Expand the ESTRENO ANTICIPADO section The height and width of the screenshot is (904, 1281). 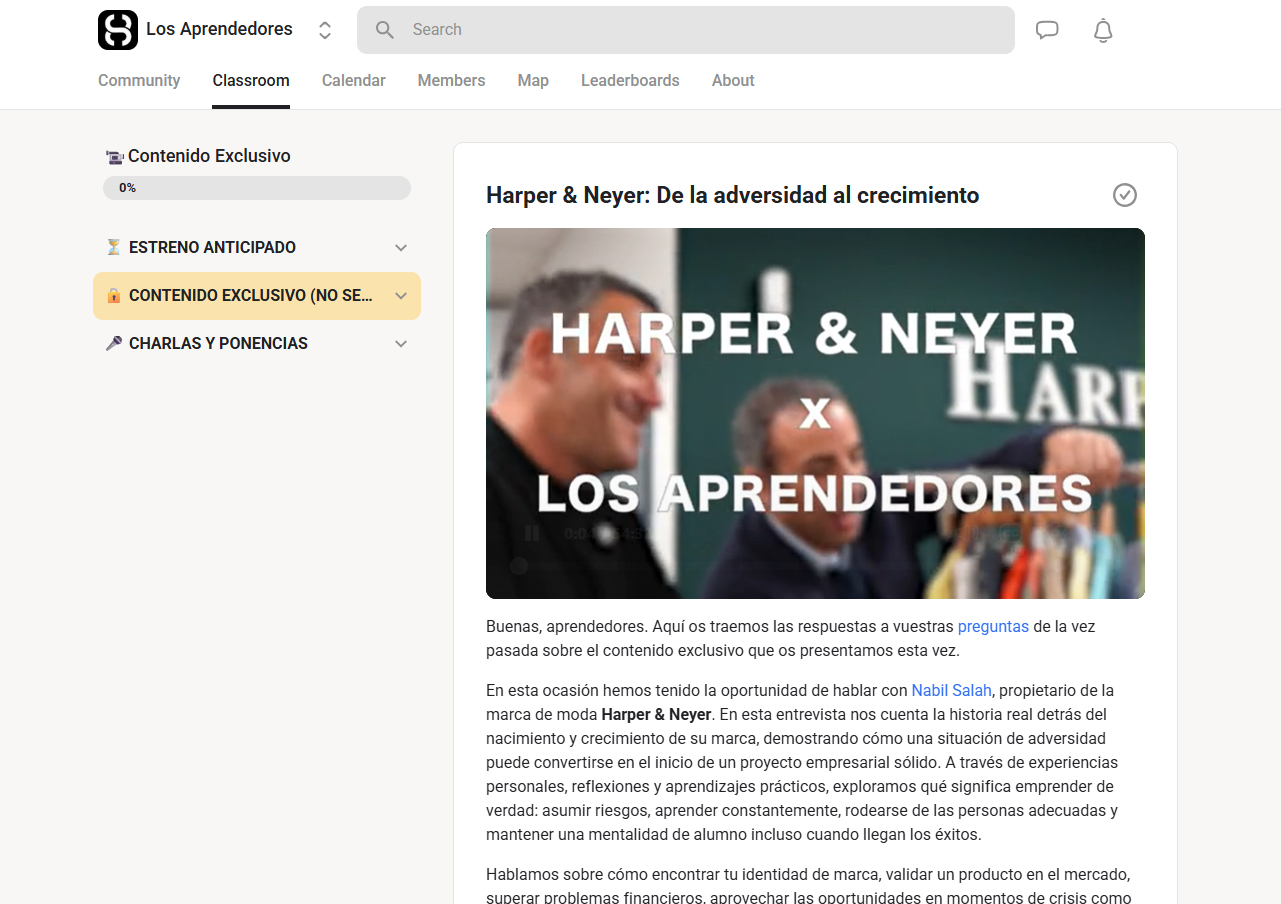coord(400,247)
